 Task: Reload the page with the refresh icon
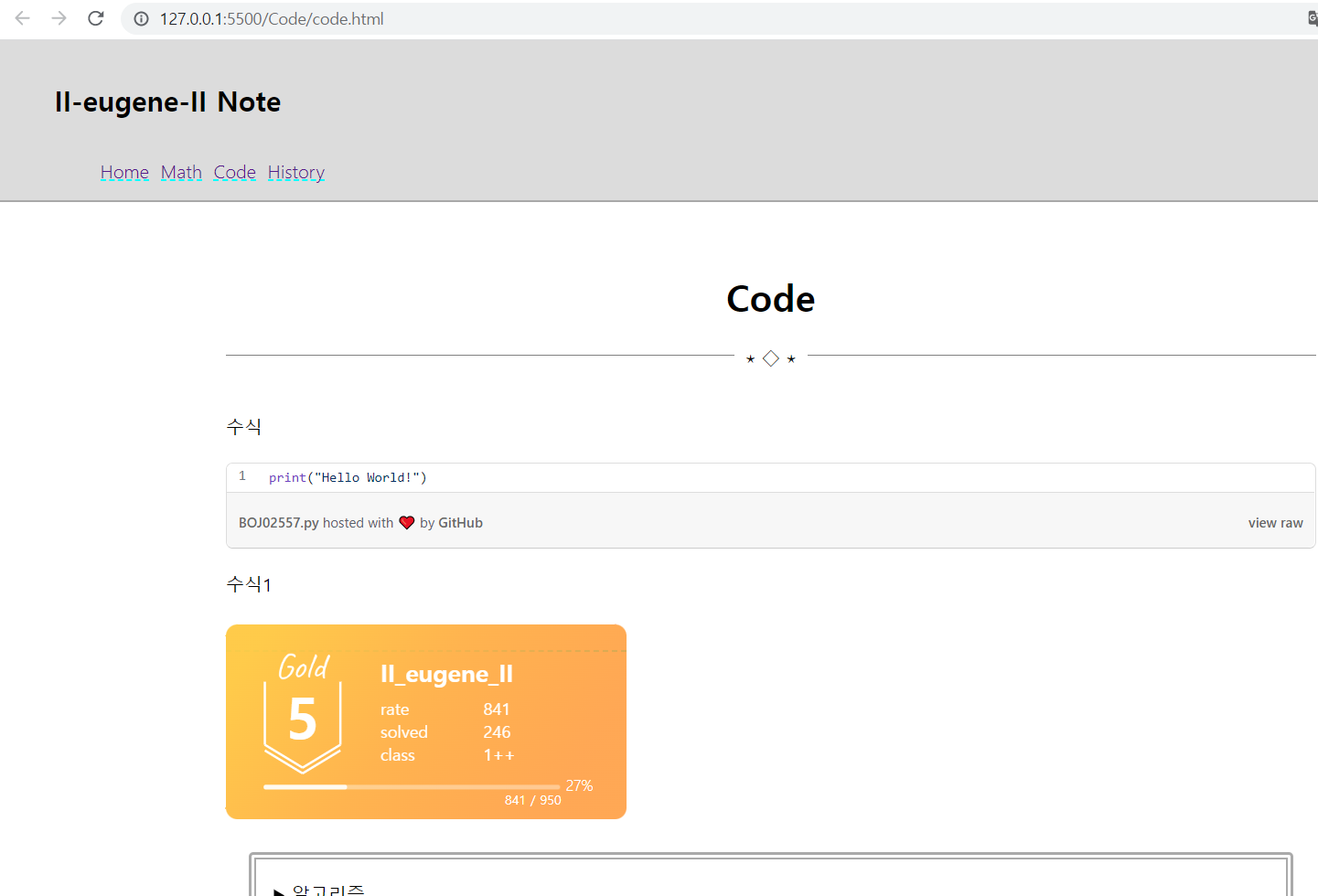pos(96,18)
